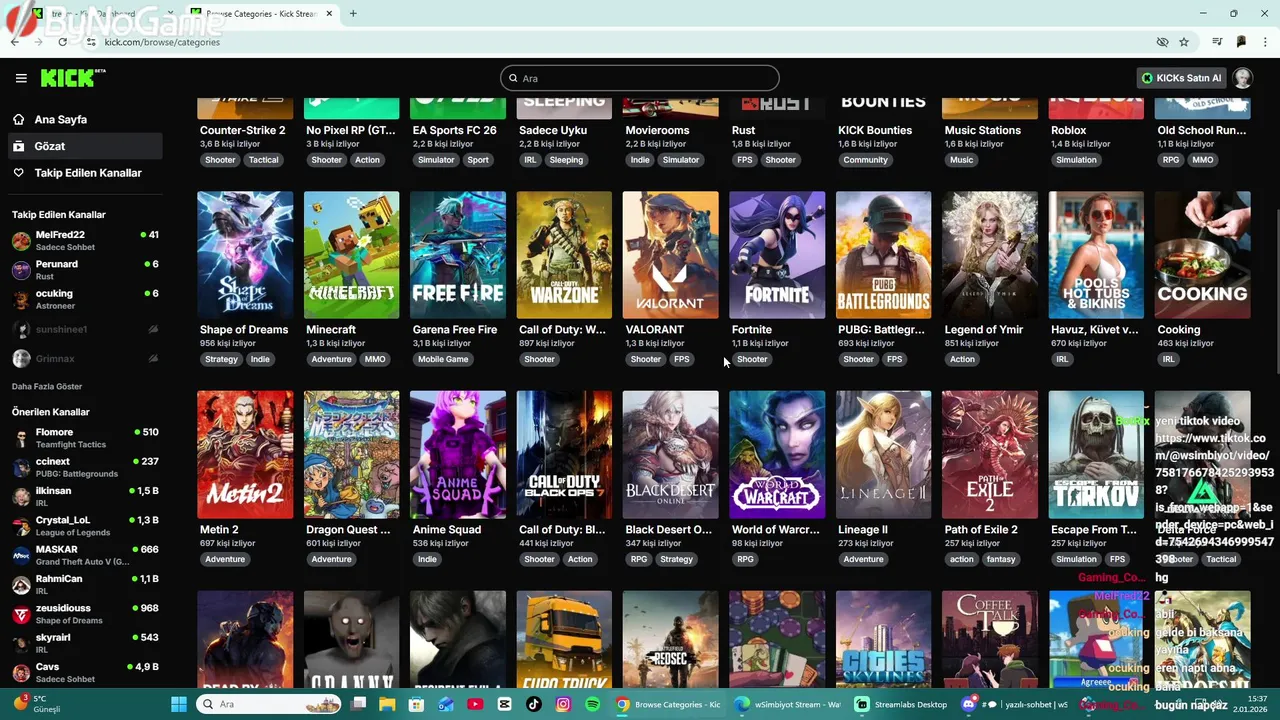This screenshot has width=1280, height=720.
Task: Open the weather widget on taskbar
Action: click(x=38, y=704)
